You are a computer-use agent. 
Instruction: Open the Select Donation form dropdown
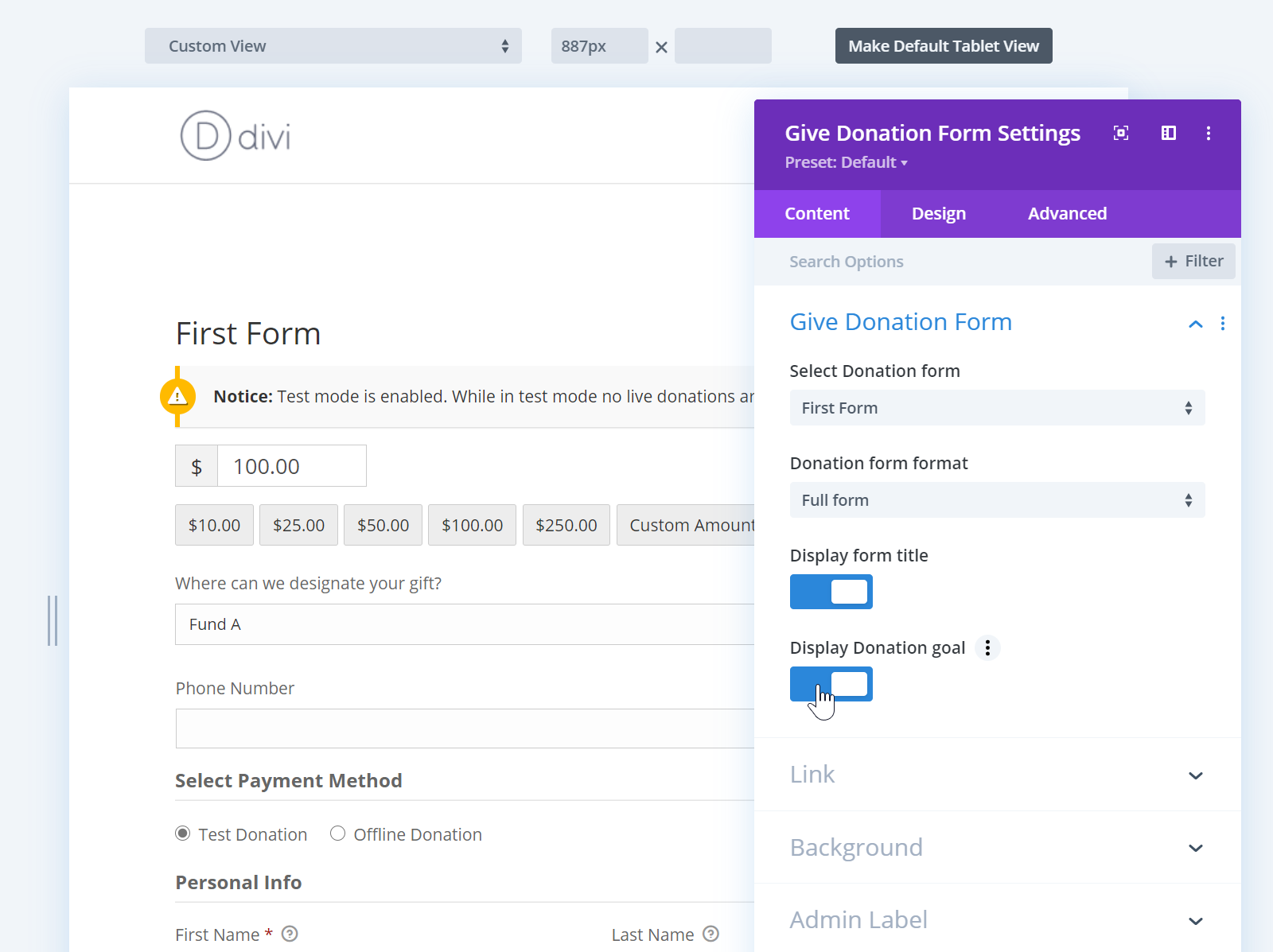[x=997, y=408]
